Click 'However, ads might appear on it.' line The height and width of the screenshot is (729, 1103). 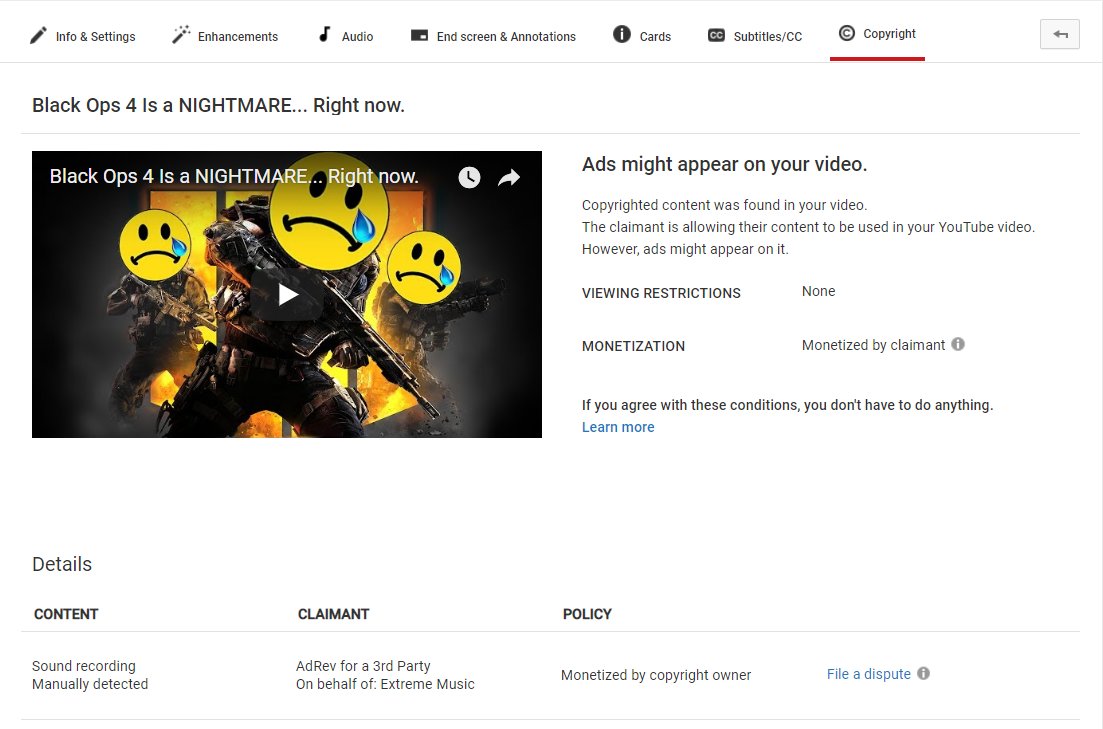coord(685,249)
